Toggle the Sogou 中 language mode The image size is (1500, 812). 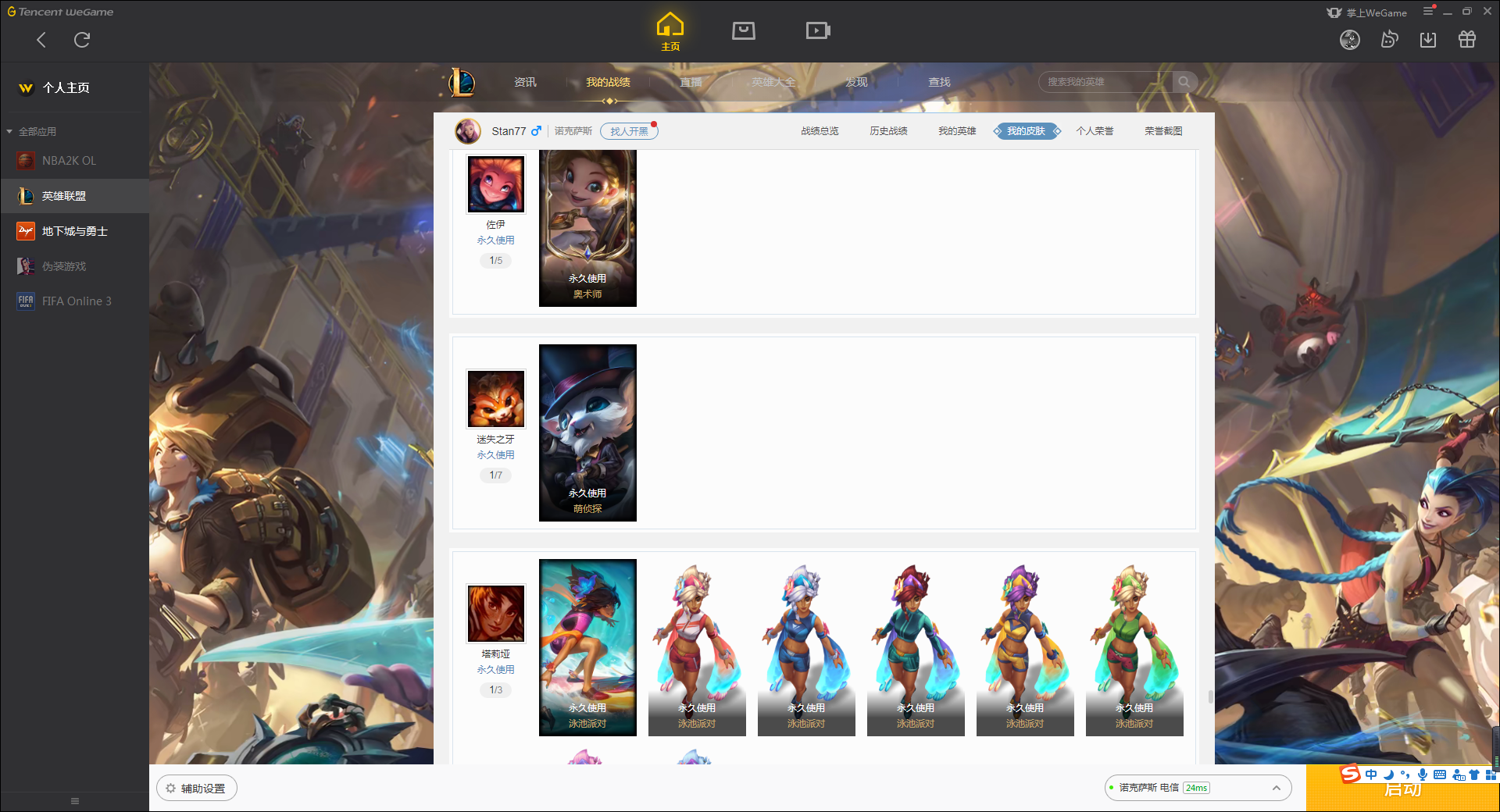click(1371, 775)
